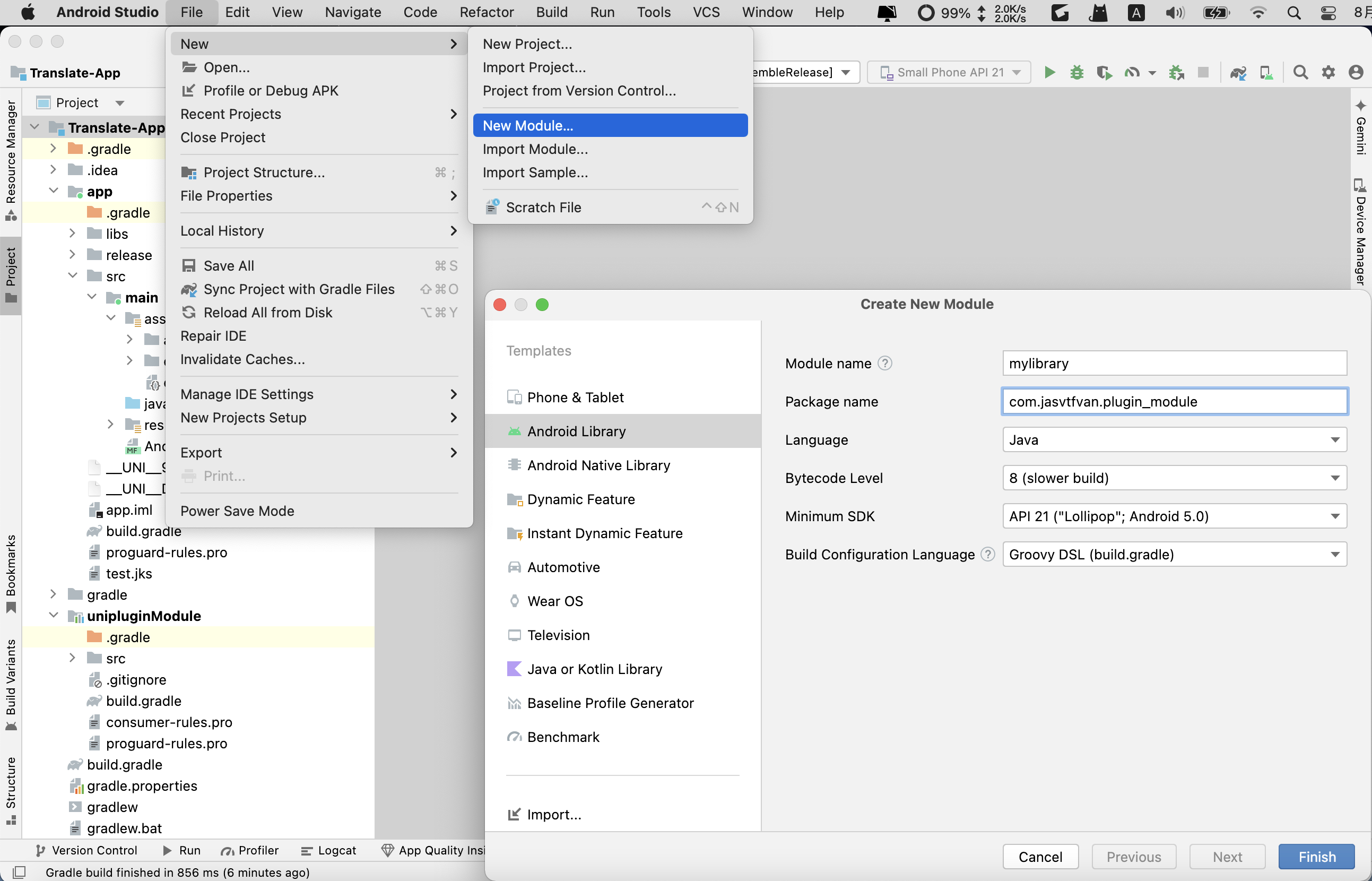This screenshot has height=881, width=1372.
Task: Click Spotlight search in macOS menu bar
Action: 1293,12
